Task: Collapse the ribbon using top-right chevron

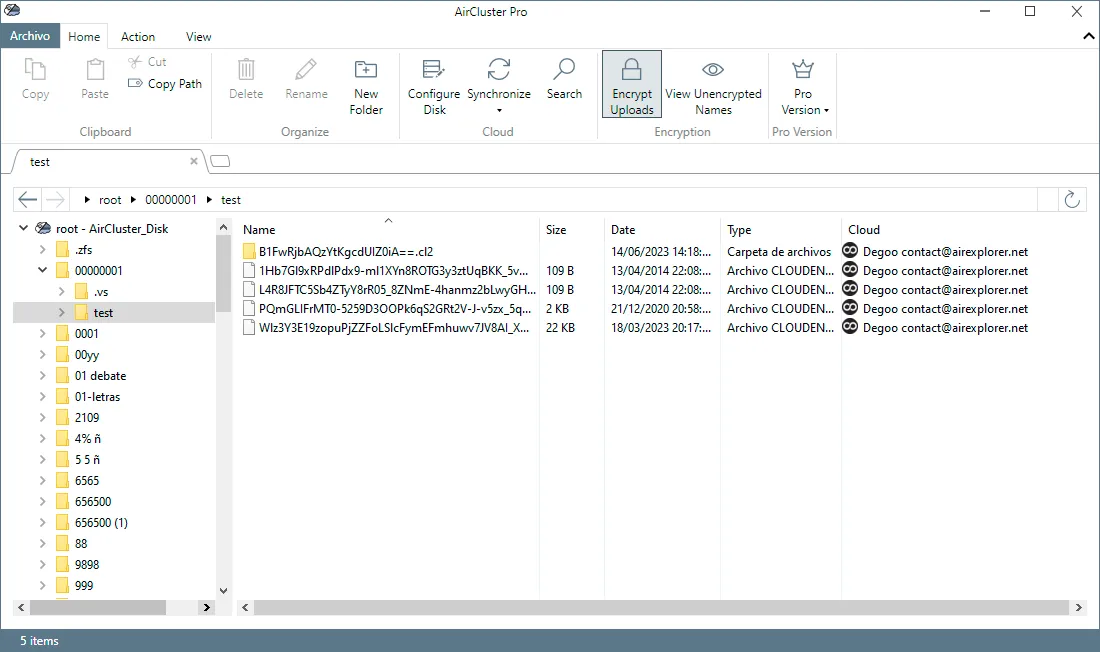Action: point(1088,36)
